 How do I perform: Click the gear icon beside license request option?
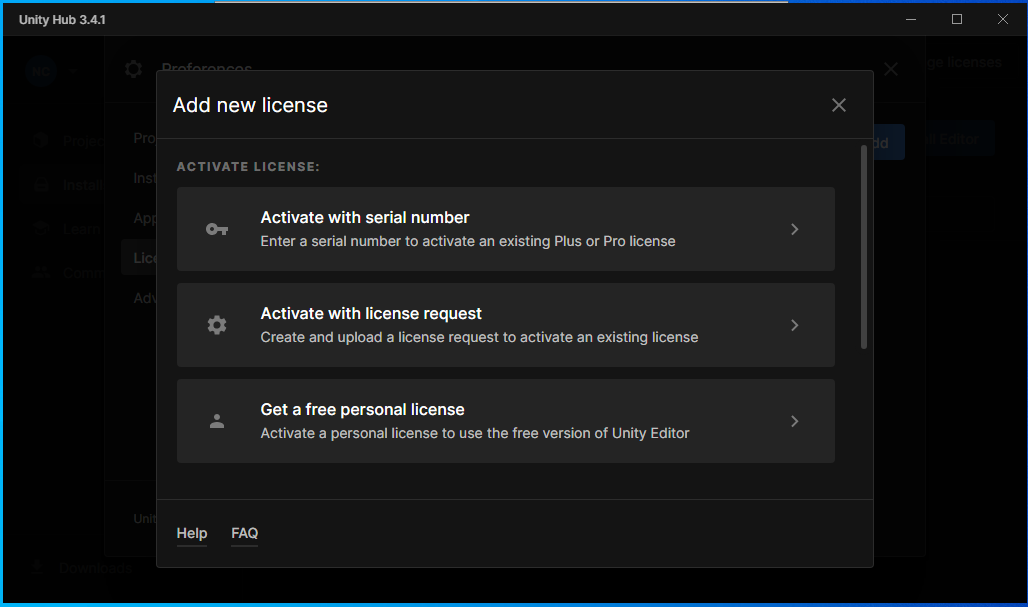coord(217,325)
